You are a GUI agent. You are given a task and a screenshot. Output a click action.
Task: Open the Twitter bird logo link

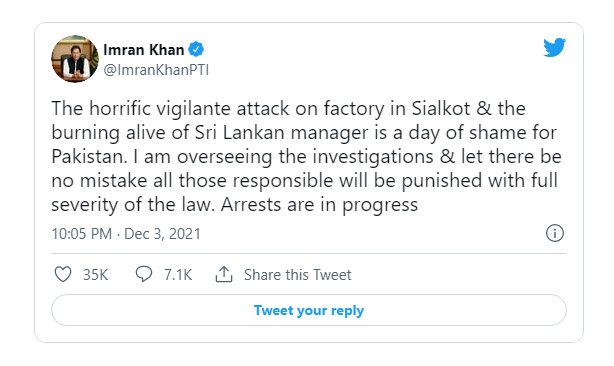point(554,47)
